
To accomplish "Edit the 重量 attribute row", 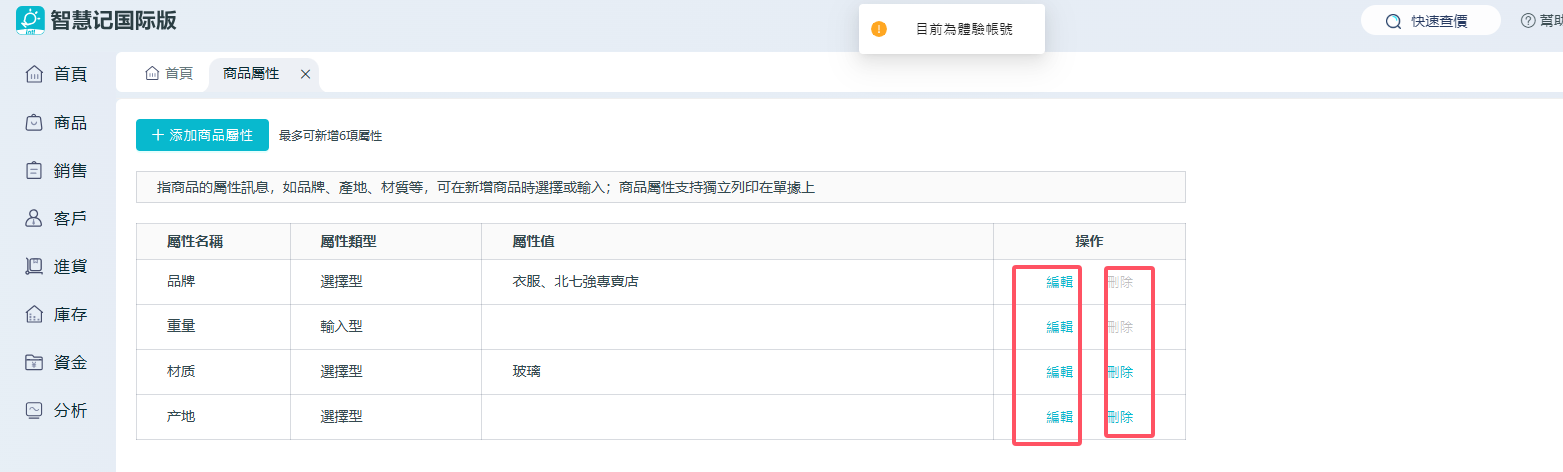I will 1059,327.
